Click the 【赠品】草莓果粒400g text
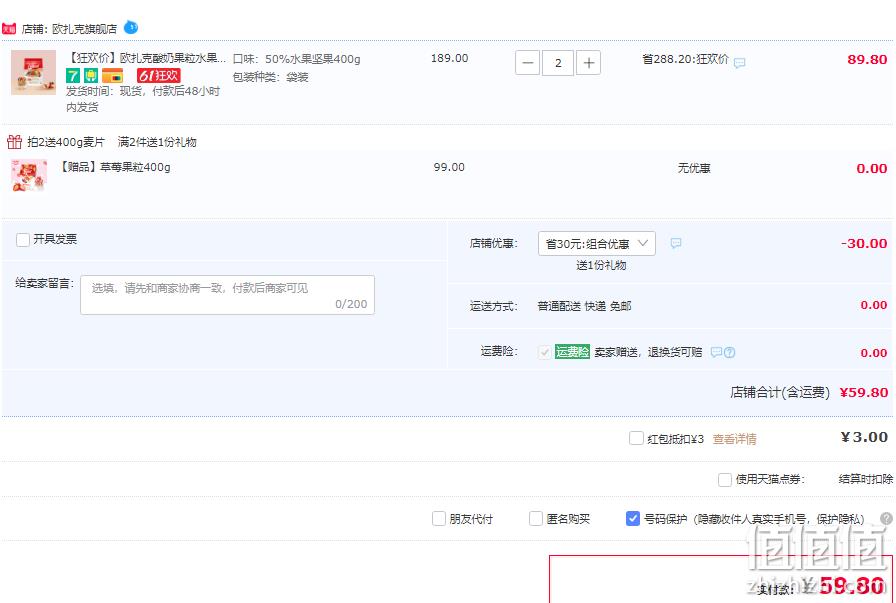This screenshot has width=896, height=603. 114,167
